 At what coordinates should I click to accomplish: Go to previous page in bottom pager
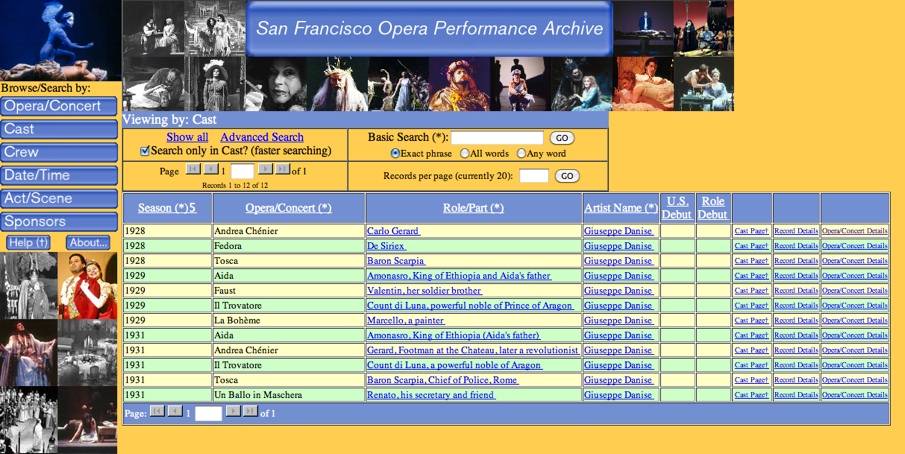point(175,411)
